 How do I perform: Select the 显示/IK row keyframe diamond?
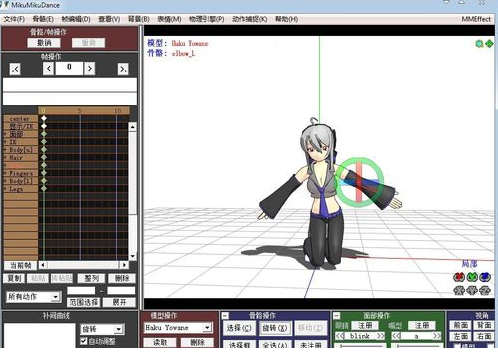point(44,126)
